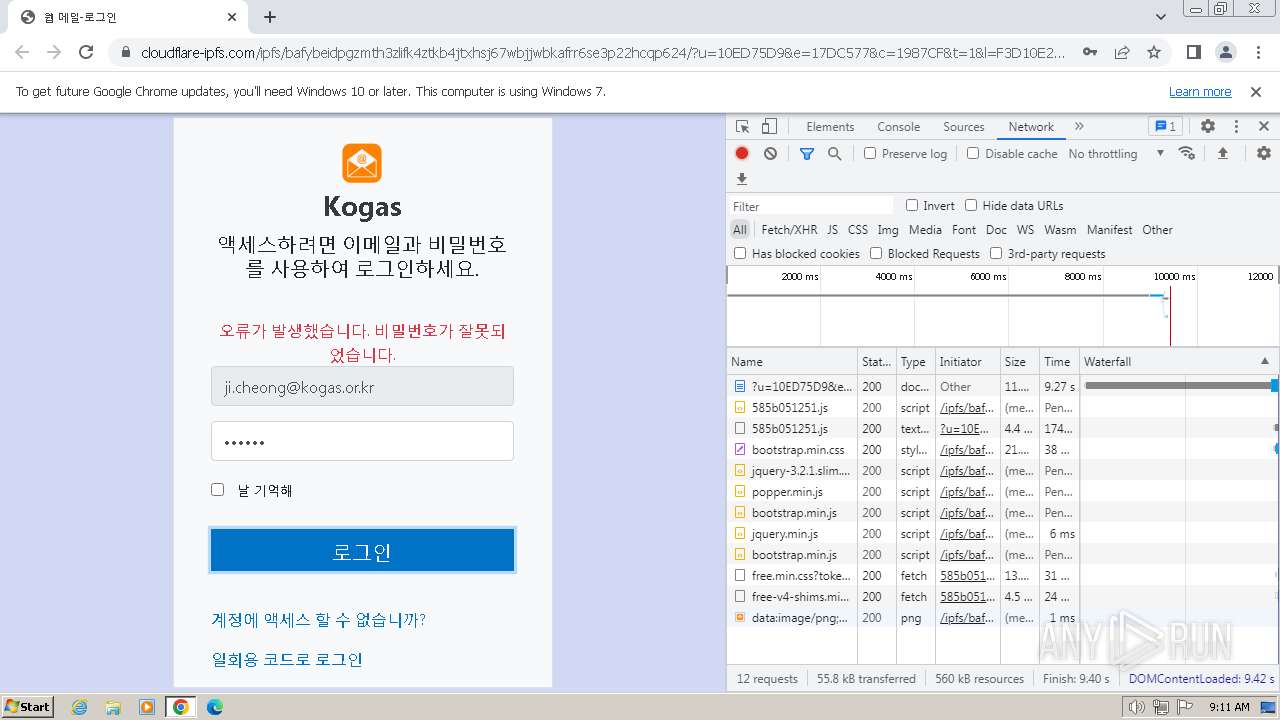Select the popper.min.js request row
This screenshot has width=1280, height=720.
(1003, 492)
